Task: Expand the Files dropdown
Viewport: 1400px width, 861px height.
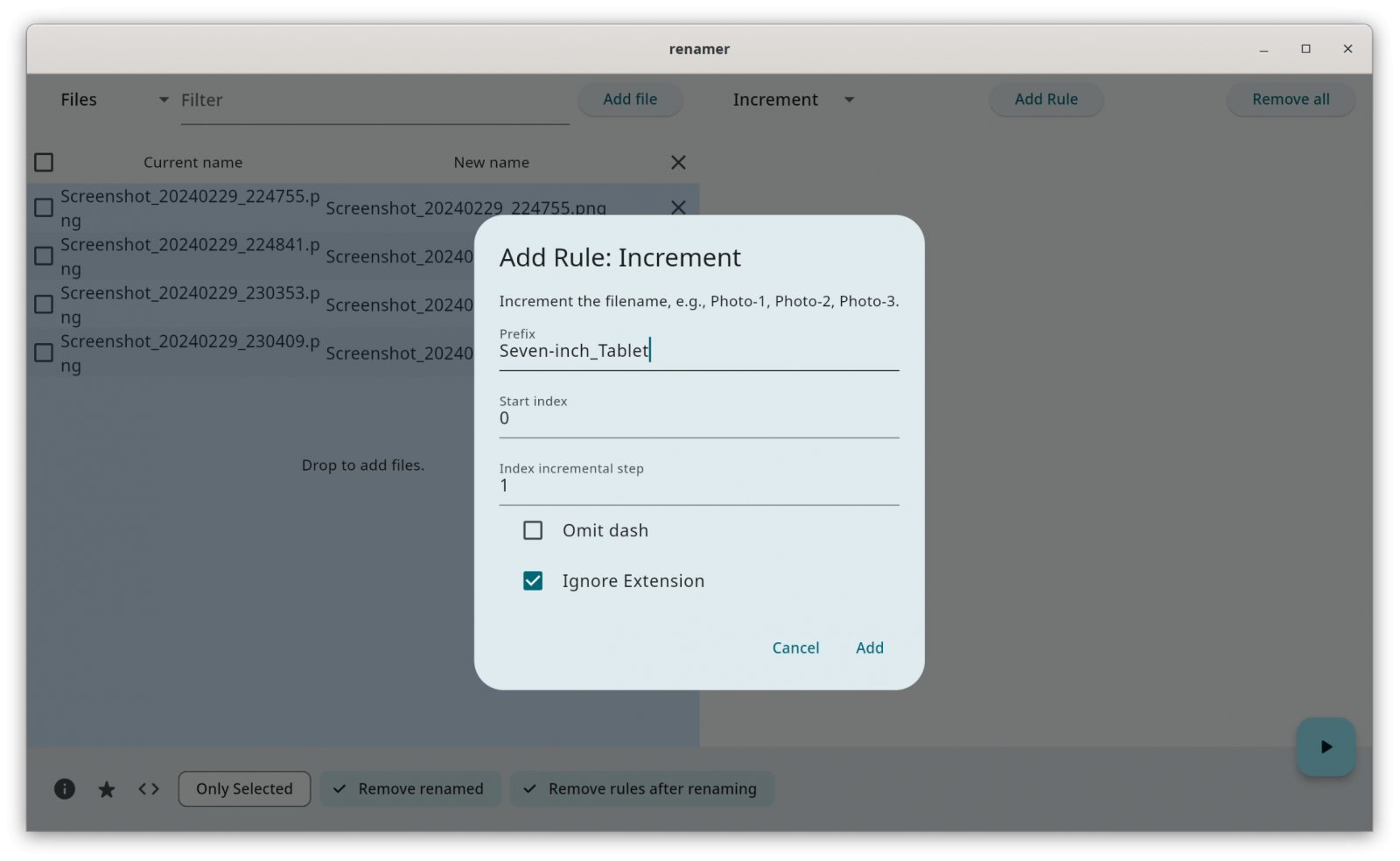Action: click(x=164, y=100)
